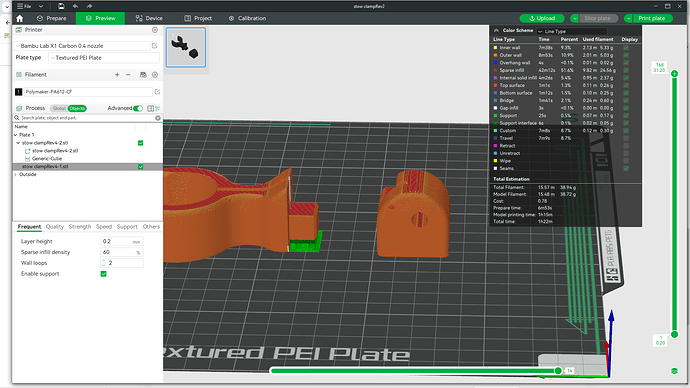
Task: Add a filament with plus icon
Action: [x=117, y=75]
